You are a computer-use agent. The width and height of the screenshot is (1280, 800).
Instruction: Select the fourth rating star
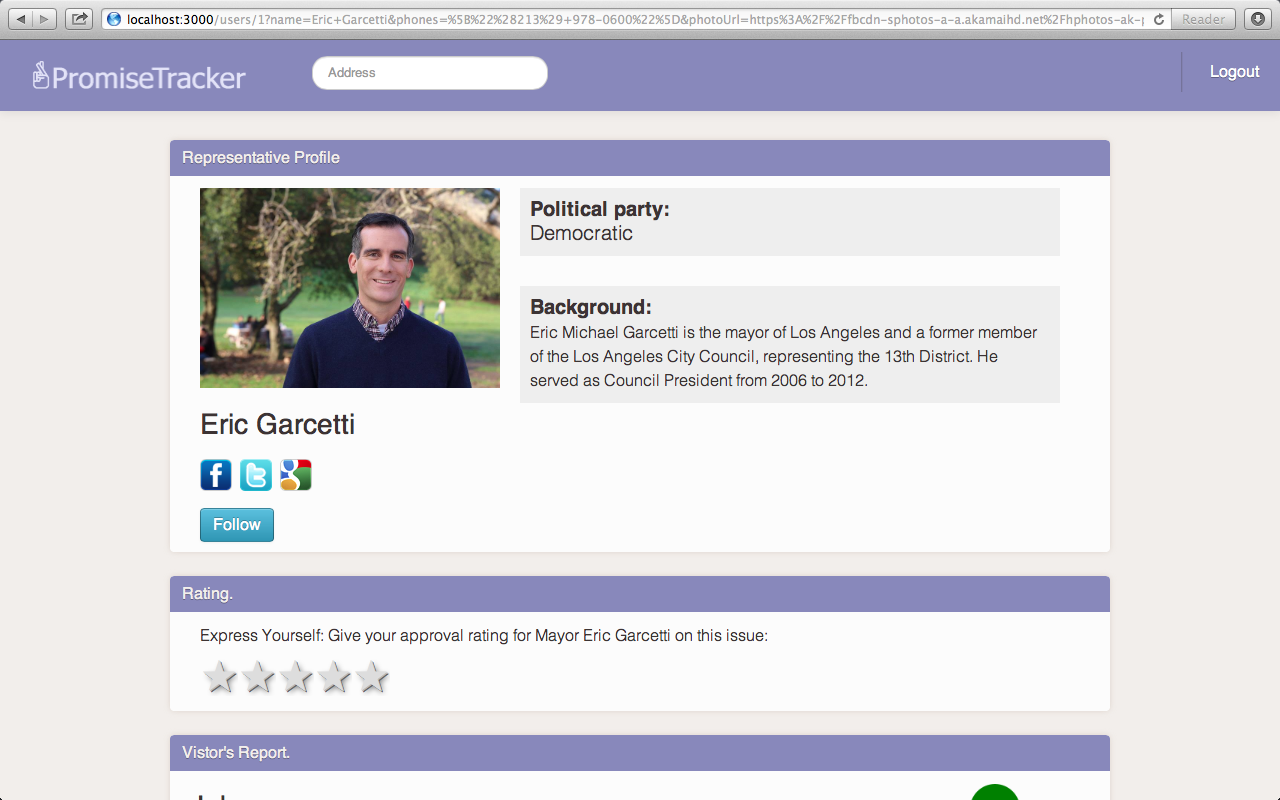click(x=334, y=677)
